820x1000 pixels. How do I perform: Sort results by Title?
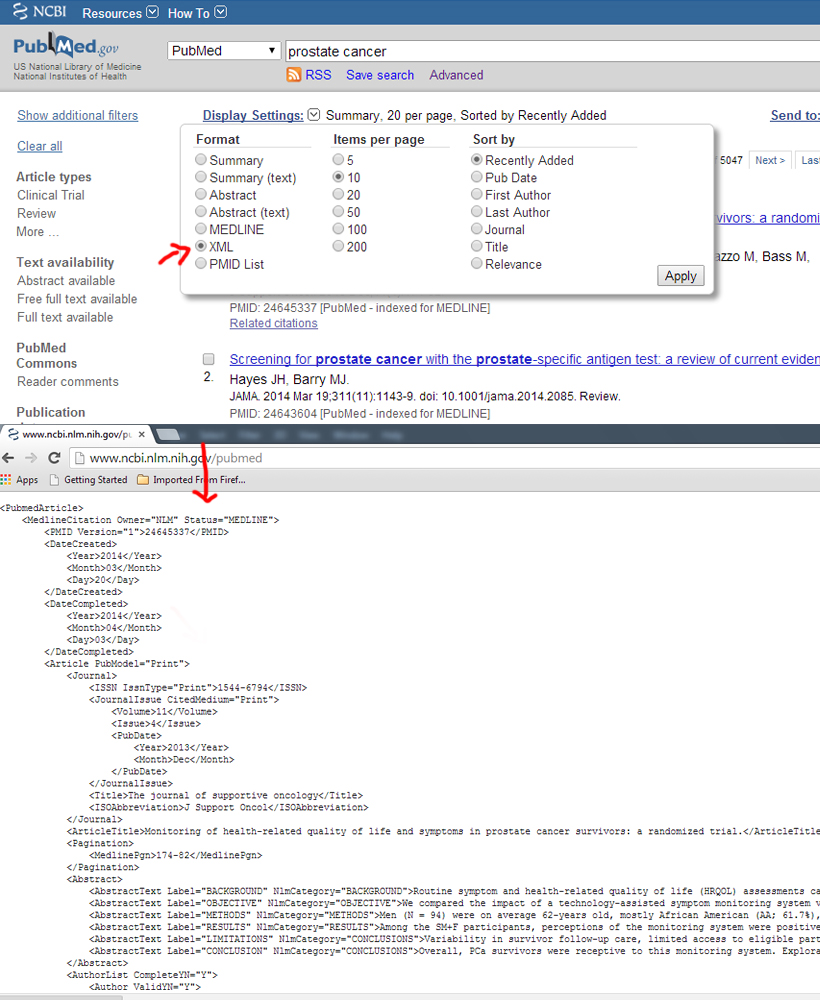pyautogui.click(x=476, y=246)
